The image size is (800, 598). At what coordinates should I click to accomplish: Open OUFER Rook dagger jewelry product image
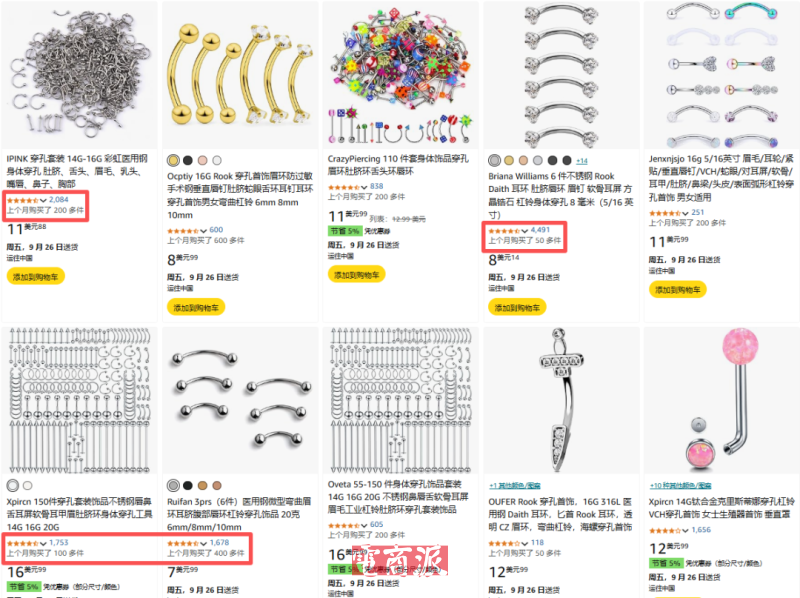click(x=561, y=401)
